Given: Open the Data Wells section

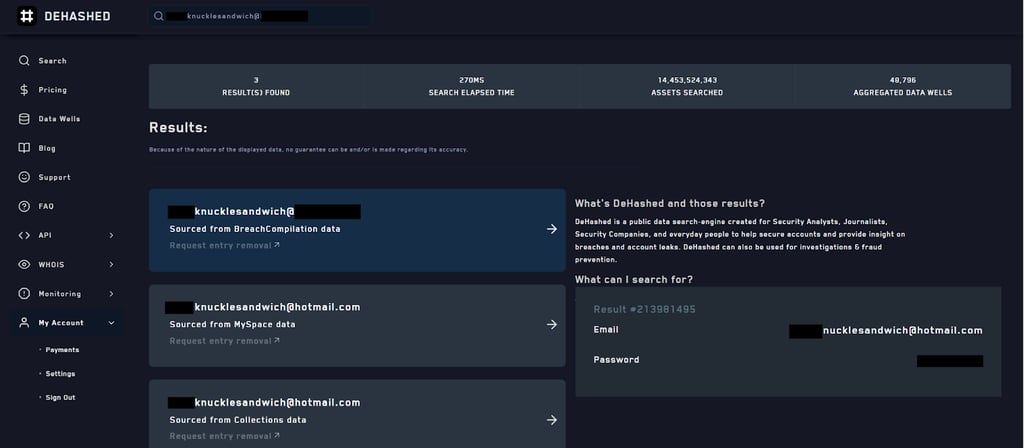Looking at the screenshot, I should pos(59,119).
